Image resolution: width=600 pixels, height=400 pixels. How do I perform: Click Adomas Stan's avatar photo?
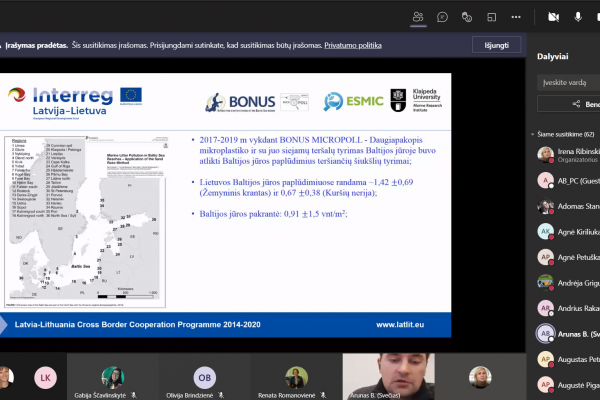[545, 206]
